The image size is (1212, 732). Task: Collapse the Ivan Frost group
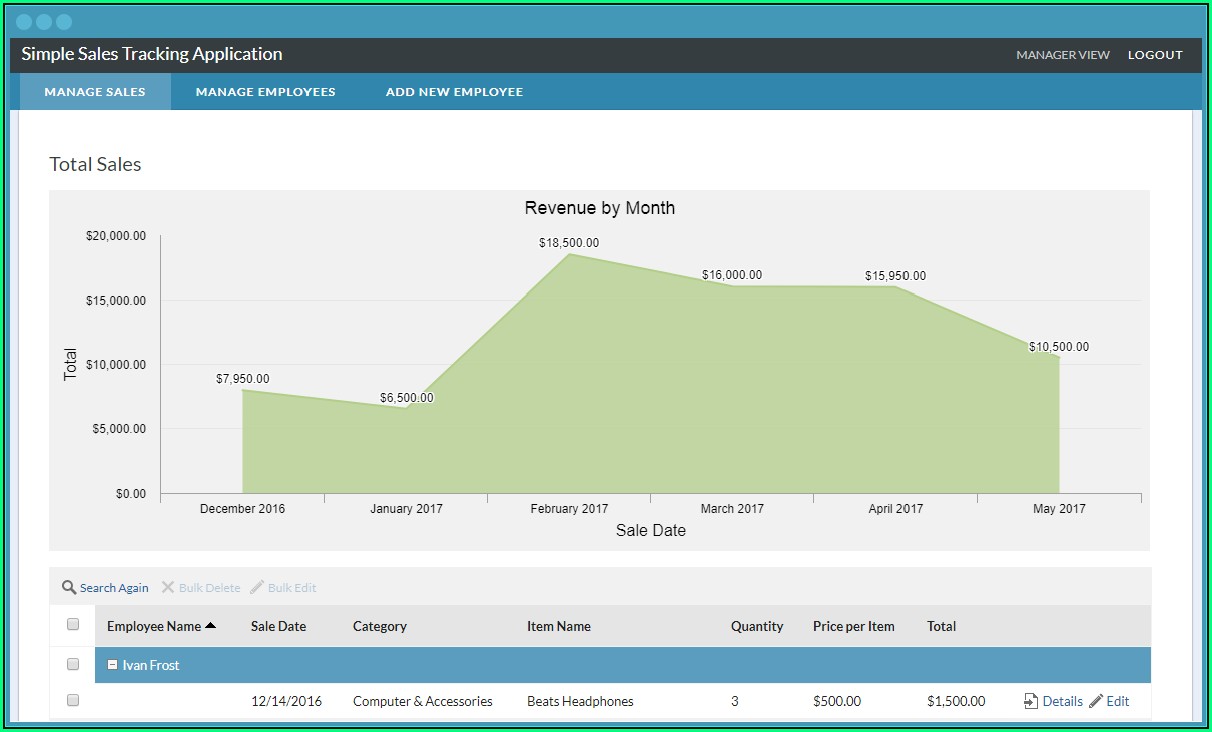(x=113, y=665)
